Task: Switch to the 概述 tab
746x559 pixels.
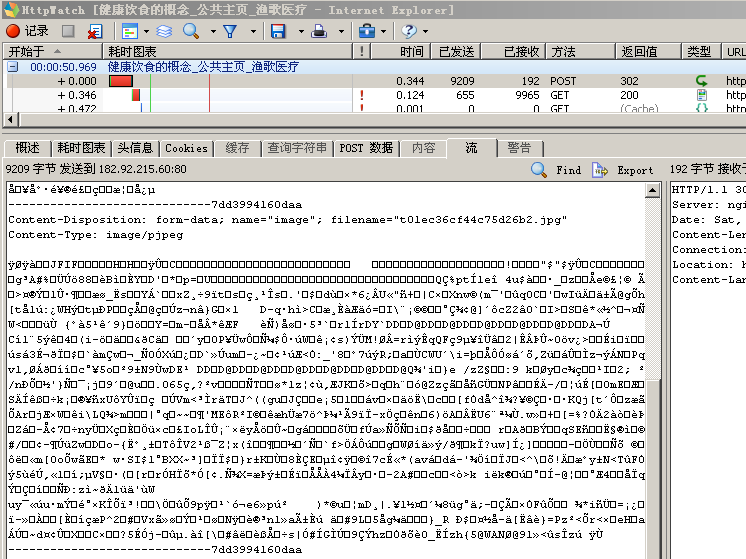Action: click(x=27, y=148)
